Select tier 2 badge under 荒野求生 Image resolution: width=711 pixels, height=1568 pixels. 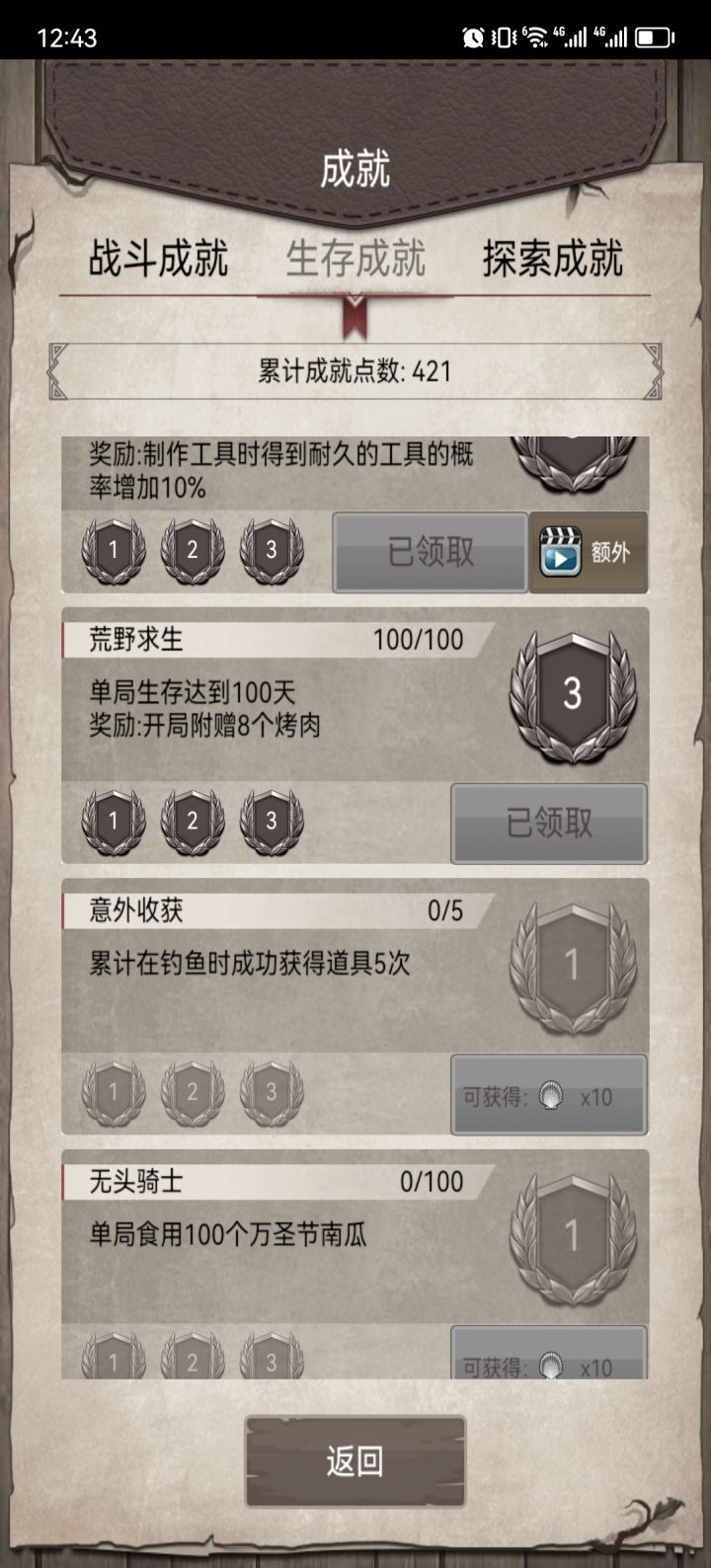point(193,822)
